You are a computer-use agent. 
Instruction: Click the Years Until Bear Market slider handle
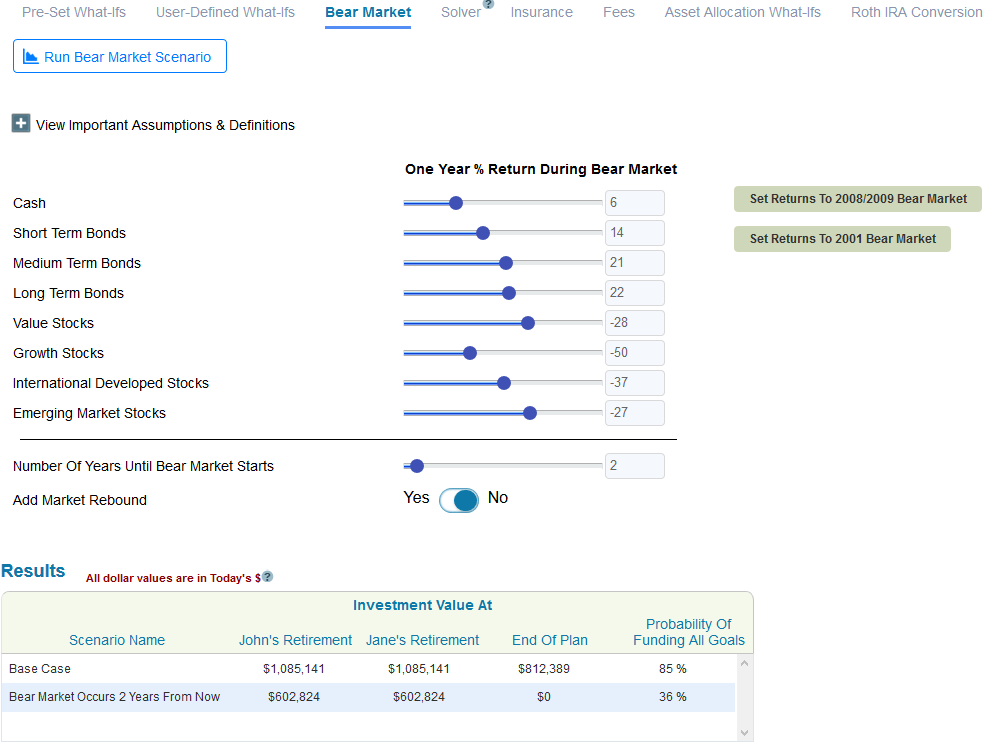417,466
